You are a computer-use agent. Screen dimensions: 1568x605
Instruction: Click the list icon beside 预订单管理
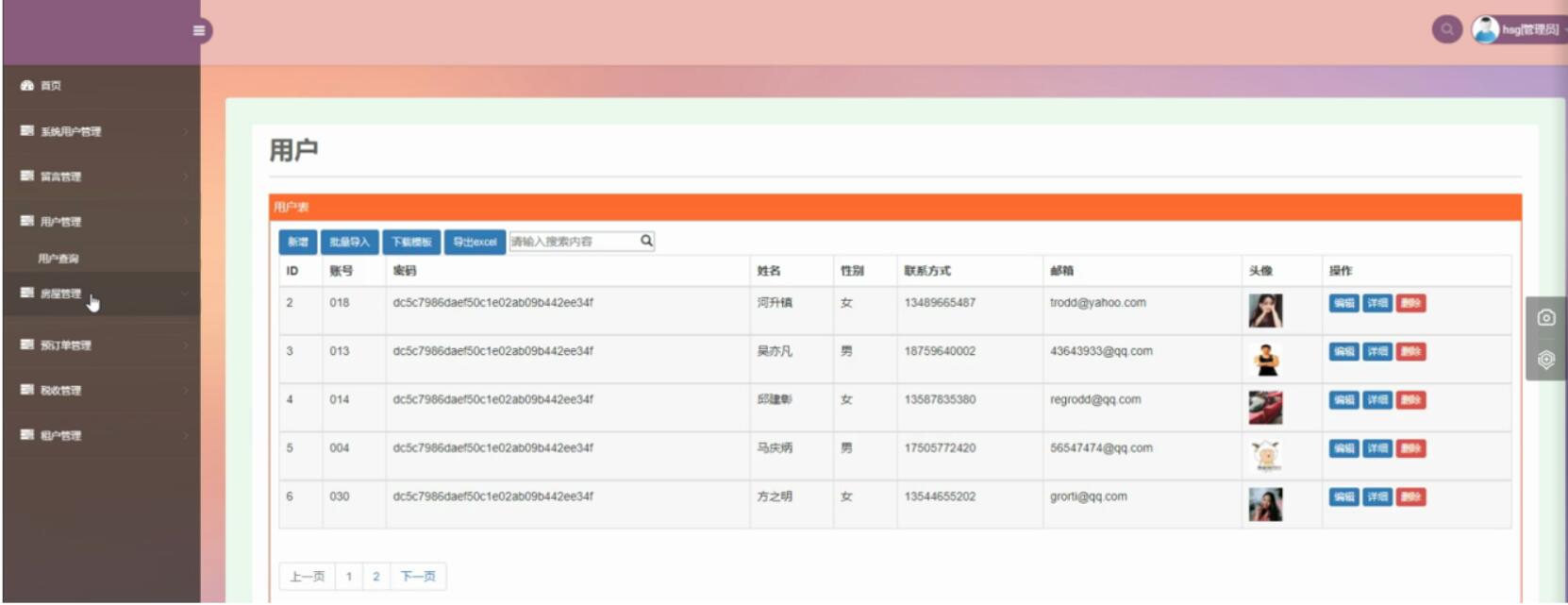(27, 345)
